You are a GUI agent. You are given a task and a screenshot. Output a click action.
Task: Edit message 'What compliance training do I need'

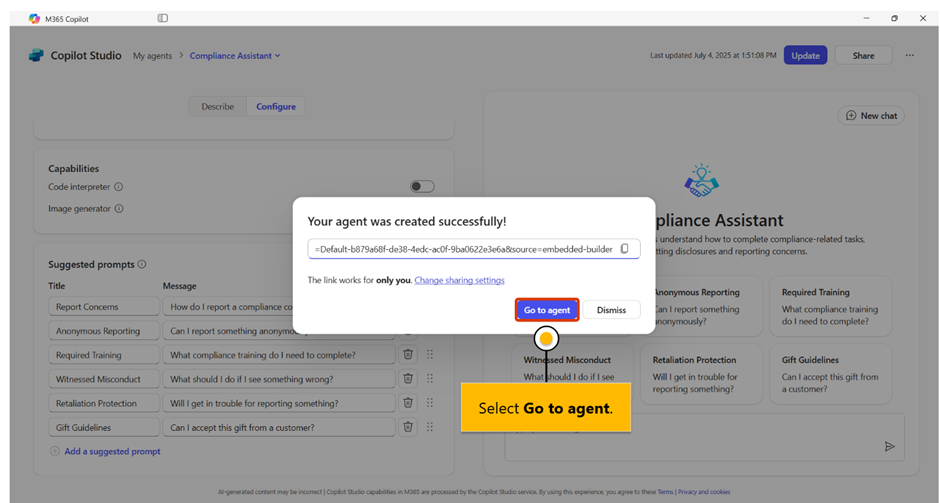279,355
